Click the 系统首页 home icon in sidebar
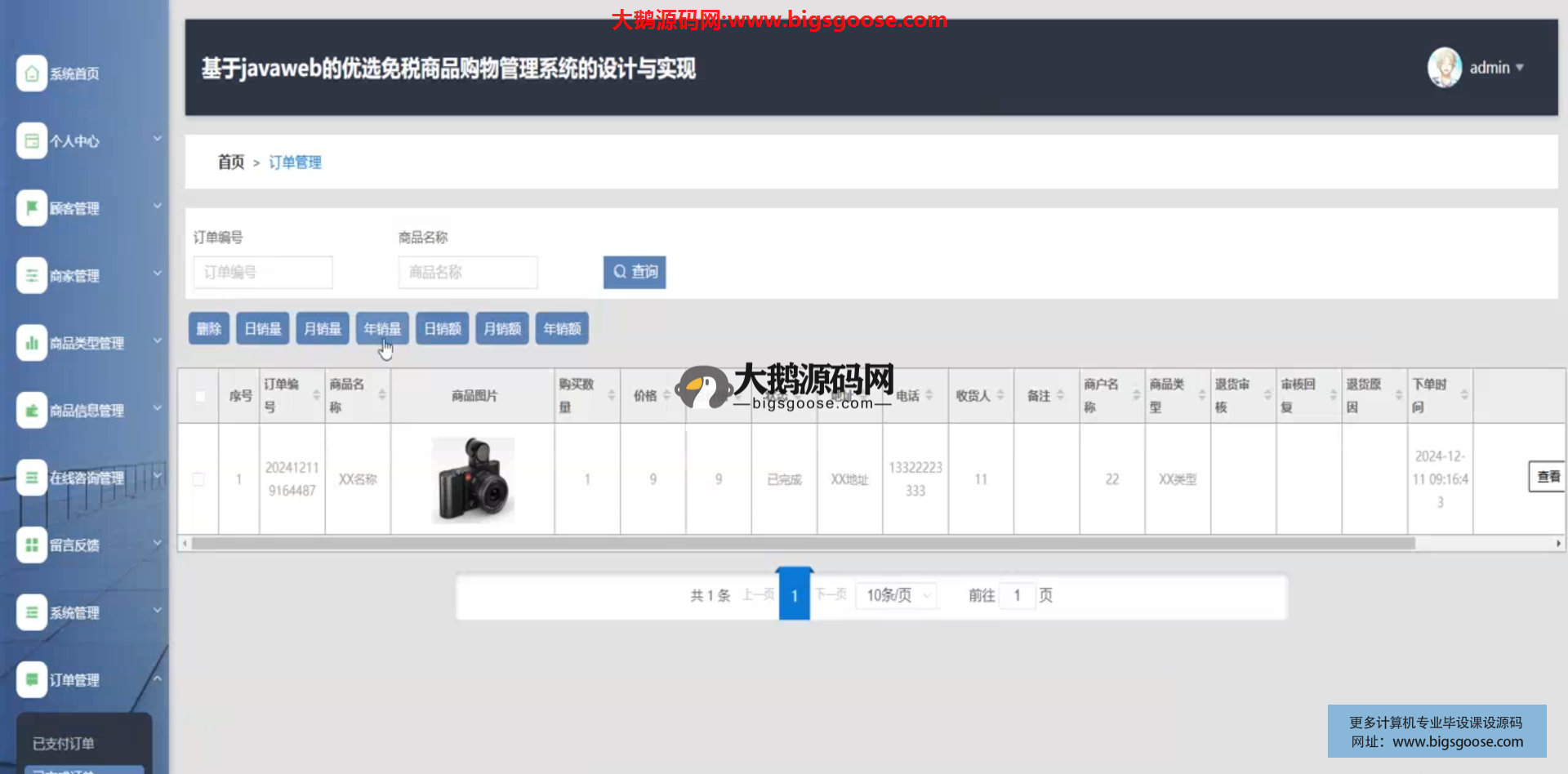This screenshot has height=774, width=1568. pyautogui.click(x=31, y=73)
